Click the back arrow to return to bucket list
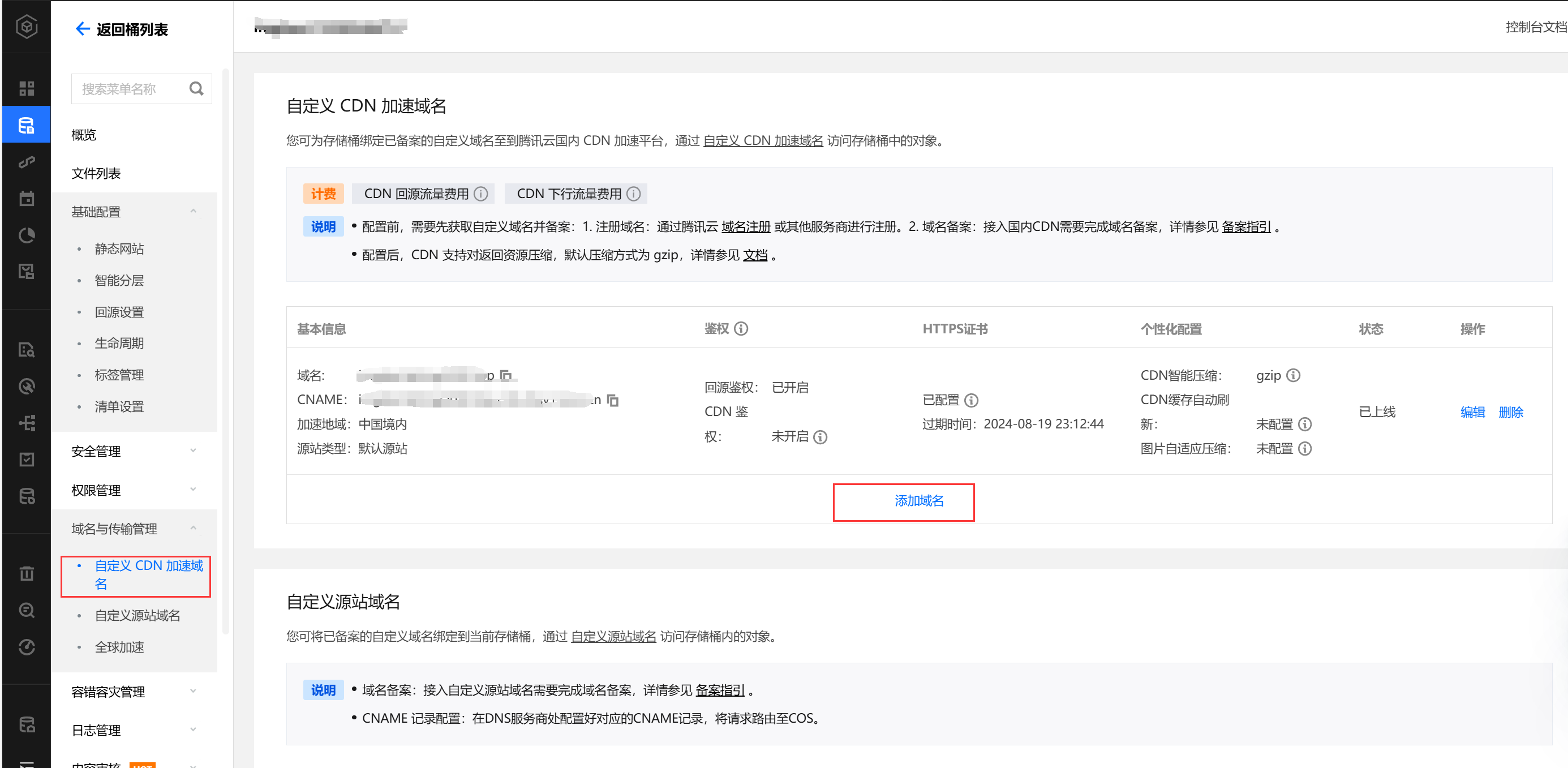The width and height of the screenshot is (1568, 768). [x=82, y=29]
